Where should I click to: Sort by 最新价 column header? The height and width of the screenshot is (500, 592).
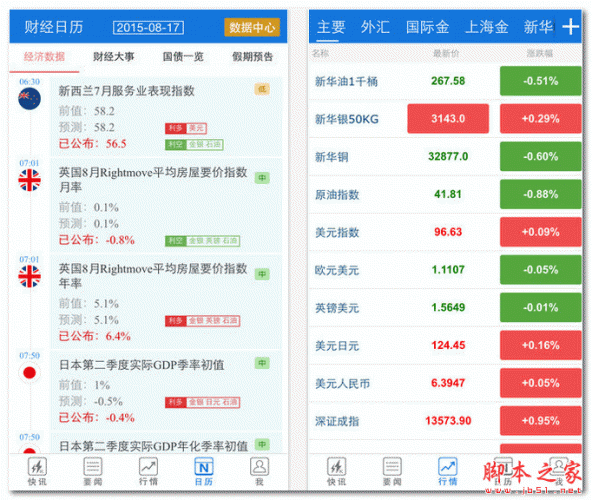click(x=446, y=53)
